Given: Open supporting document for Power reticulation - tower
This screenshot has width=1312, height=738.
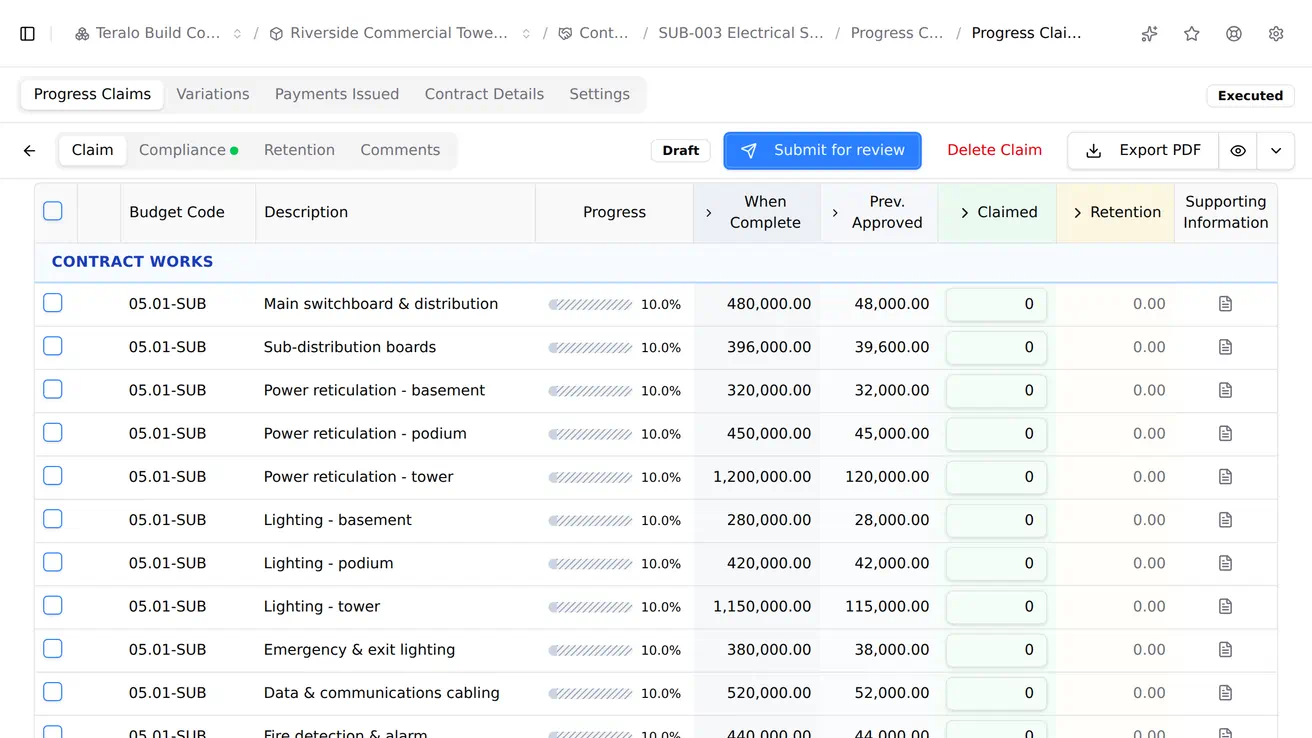Looking at the screenshot, I should pos(1226,477).
